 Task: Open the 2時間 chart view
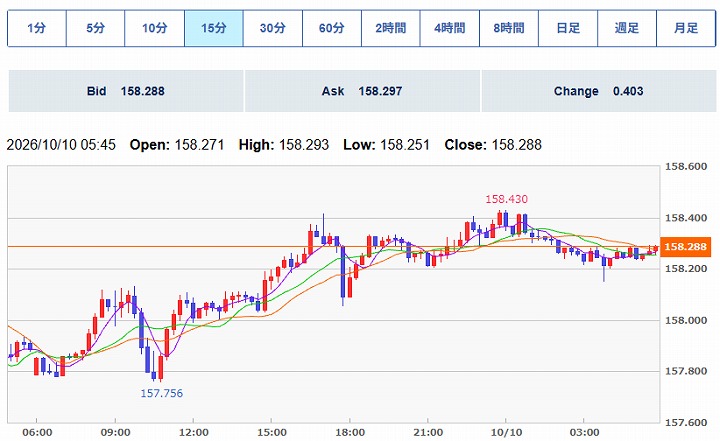(x=391, y=28)
